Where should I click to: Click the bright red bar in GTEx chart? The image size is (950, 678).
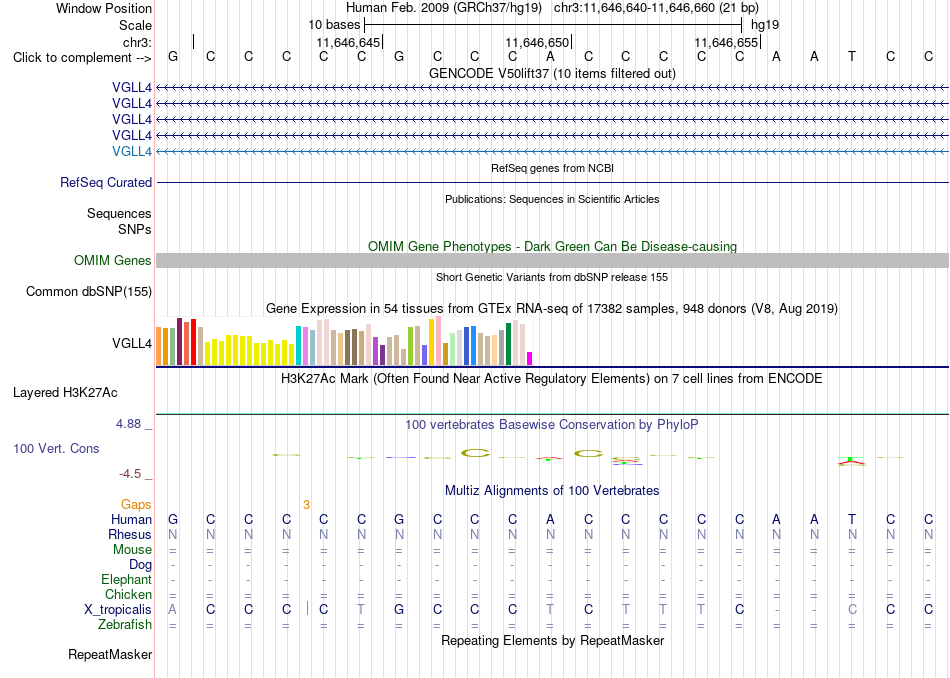point(193,342)
